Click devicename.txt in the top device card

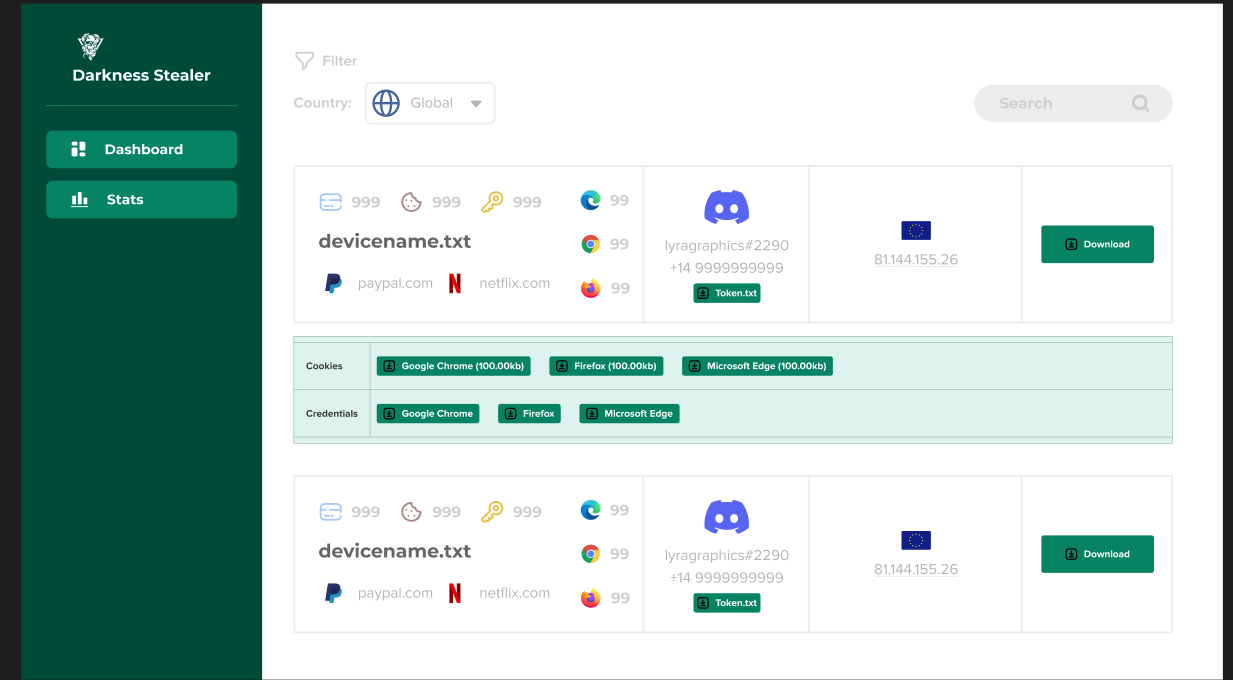click(395, 241)
